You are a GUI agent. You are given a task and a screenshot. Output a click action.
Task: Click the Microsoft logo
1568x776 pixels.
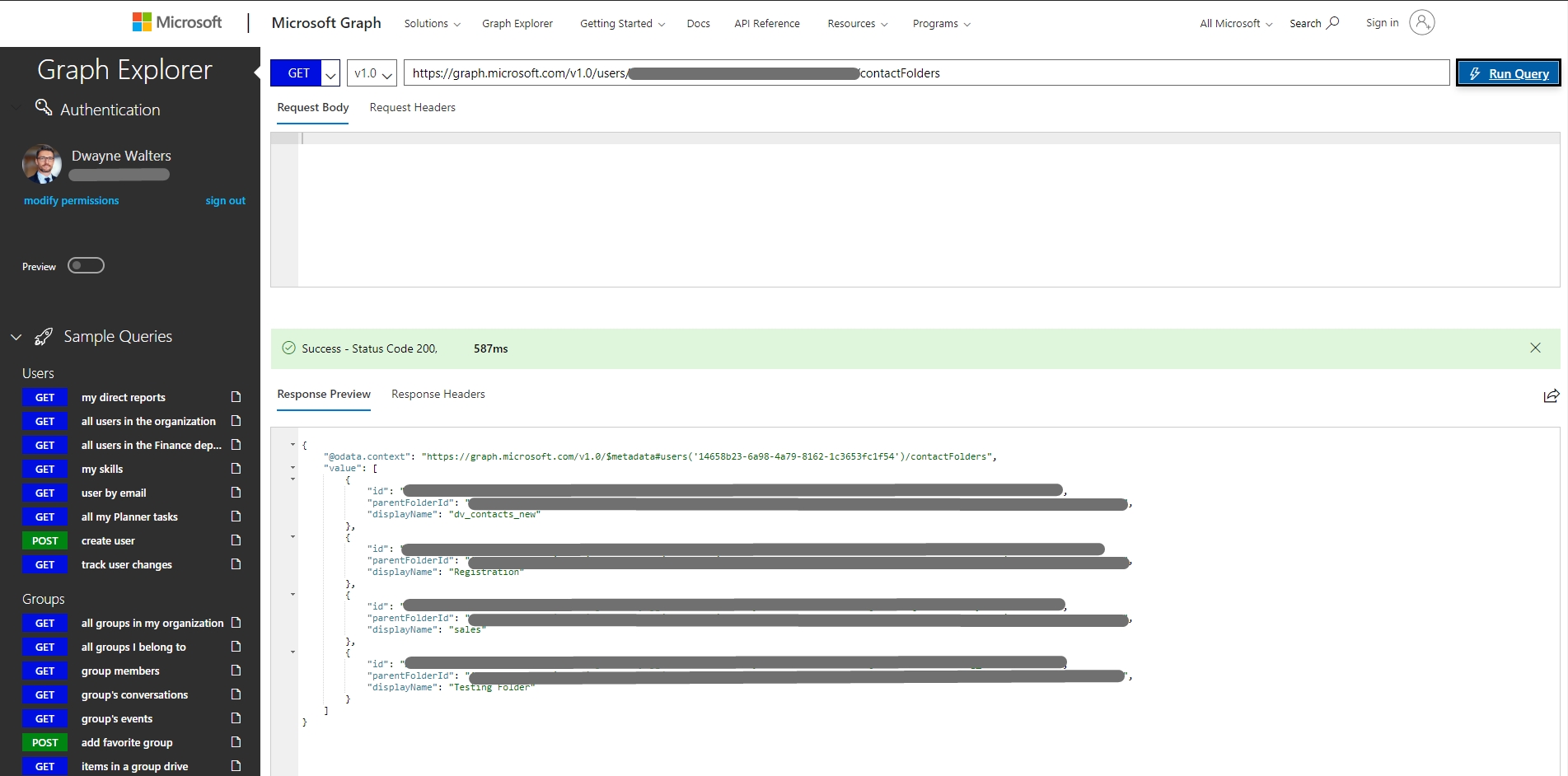point(177,22)
